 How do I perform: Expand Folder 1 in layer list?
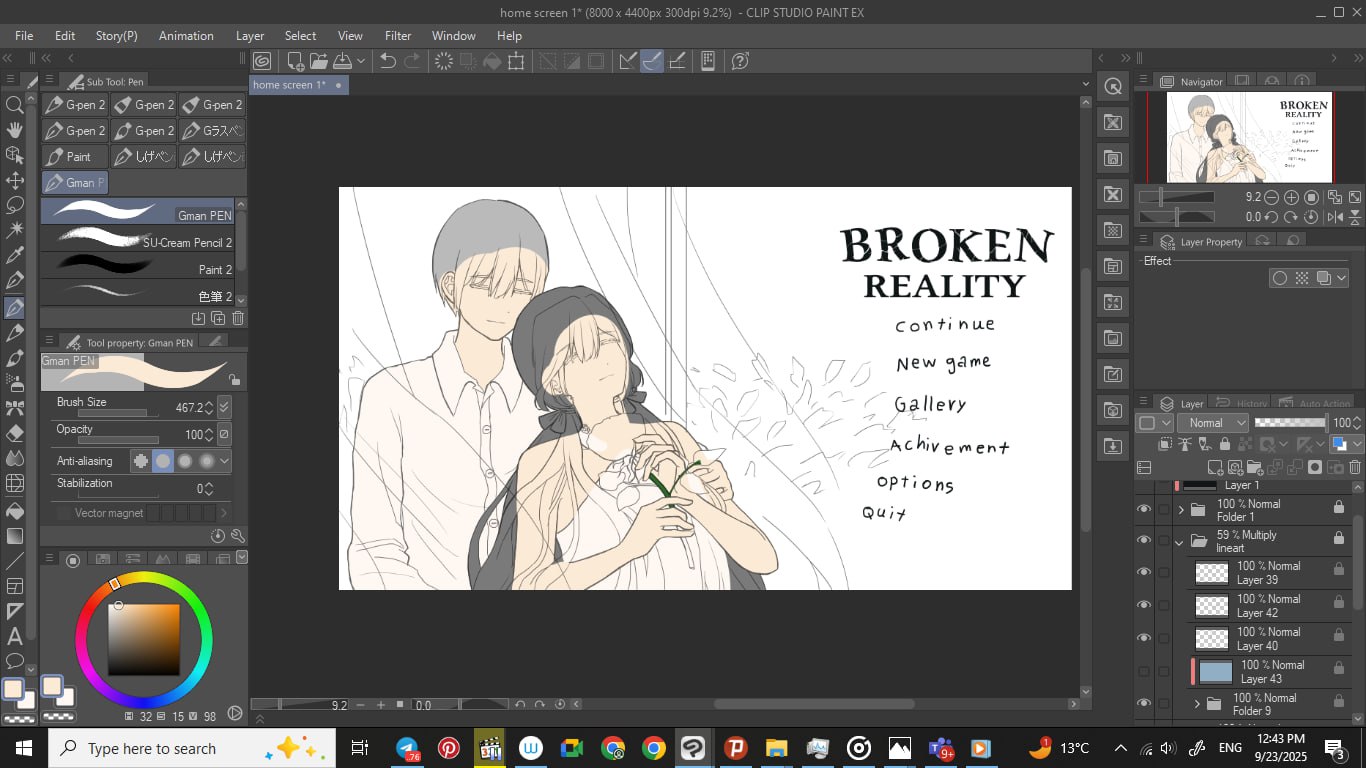[1181, 510]
